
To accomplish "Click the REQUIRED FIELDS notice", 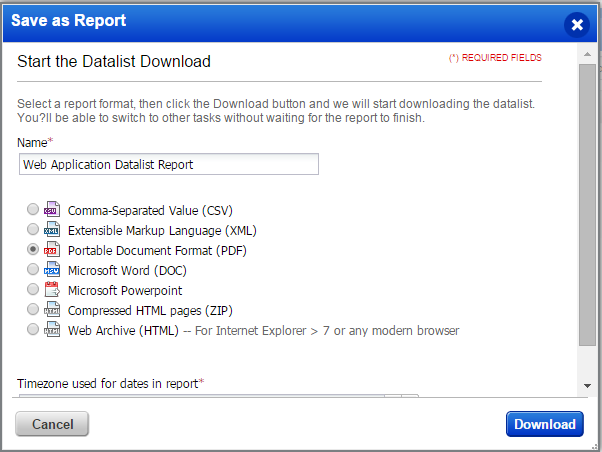I will 495,58.
